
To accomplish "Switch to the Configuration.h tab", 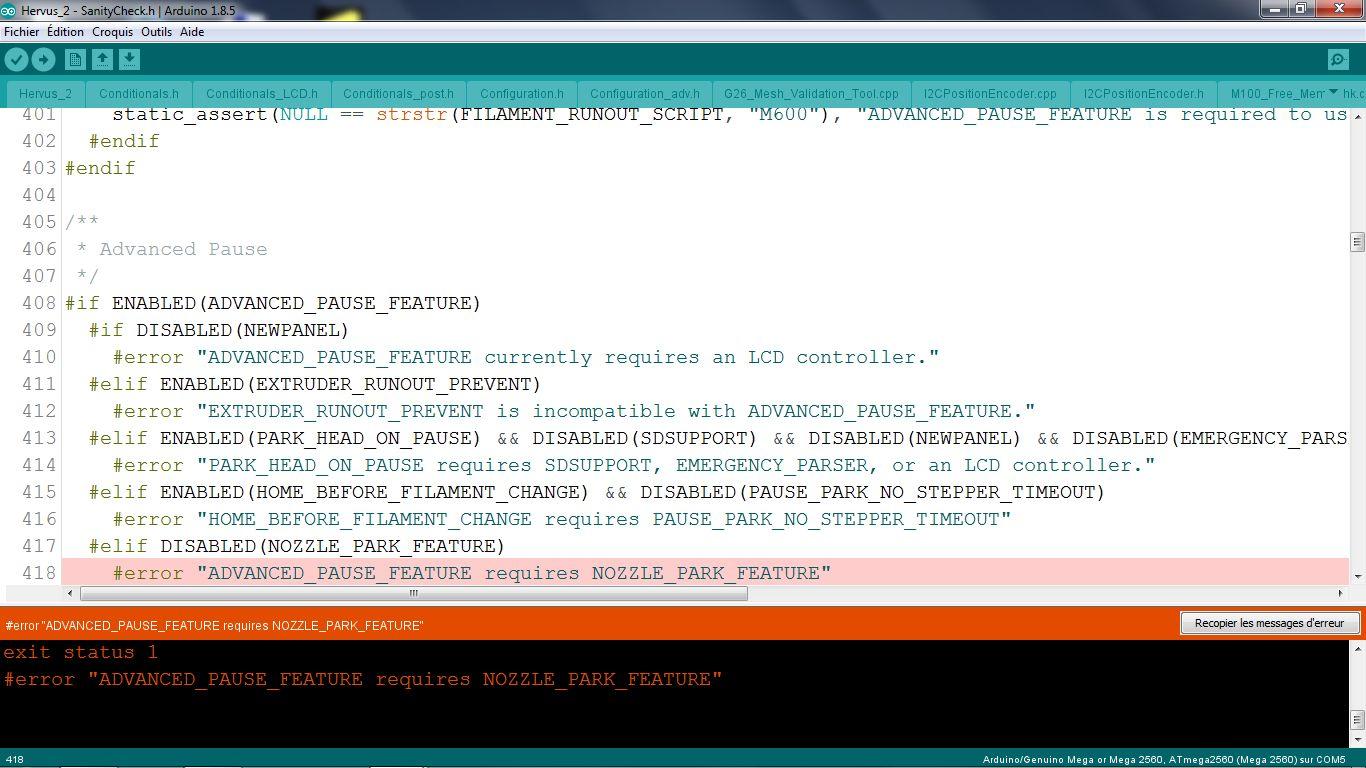I will pos(522,94).
